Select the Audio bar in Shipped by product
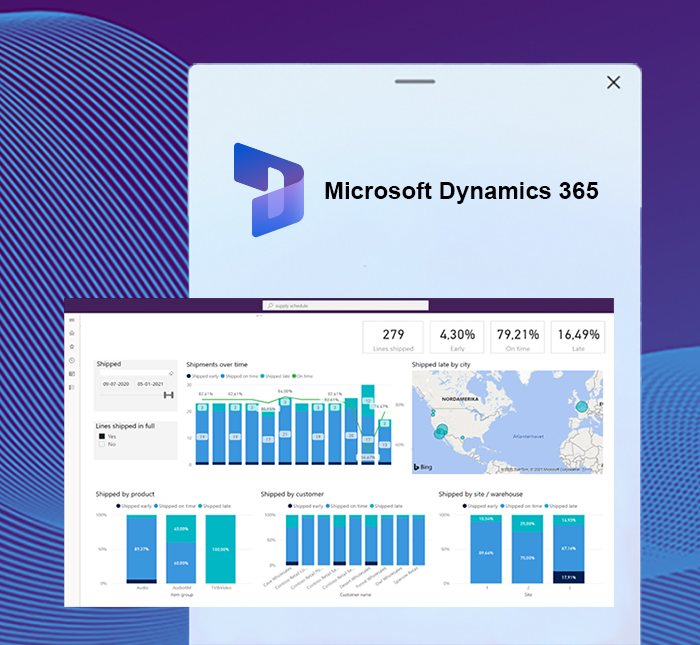Viewport: 700px width, 645px height. pyautogui.click(x=142, y=549)
